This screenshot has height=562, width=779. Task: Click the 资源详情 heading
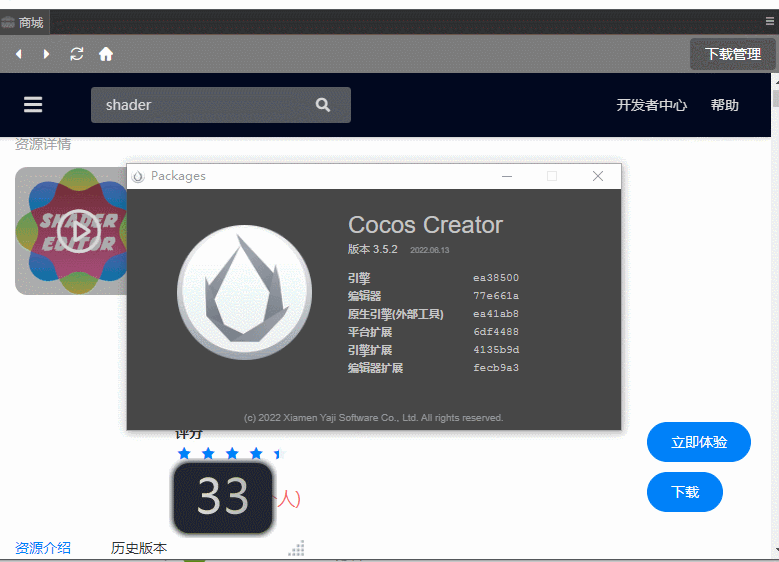point(43,144)
